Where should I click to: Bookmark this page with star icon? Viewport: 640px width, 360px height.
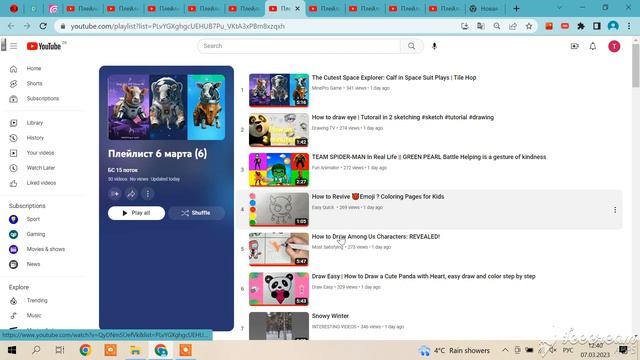coord(529,26)
